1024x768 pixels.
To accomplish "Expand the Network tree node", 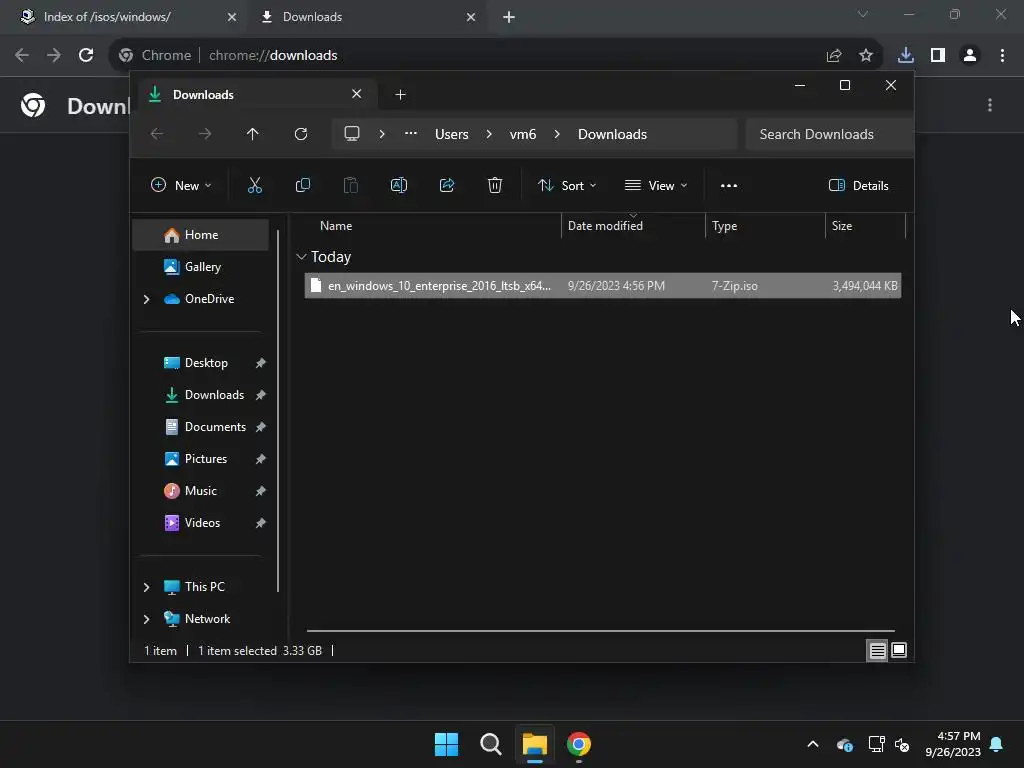I will click(x=146, y=619).
